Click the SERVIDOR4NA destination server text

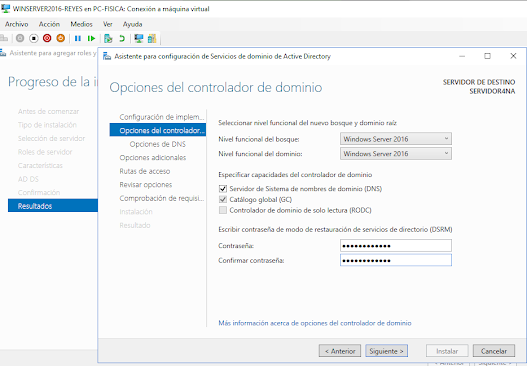pos(492,91)
